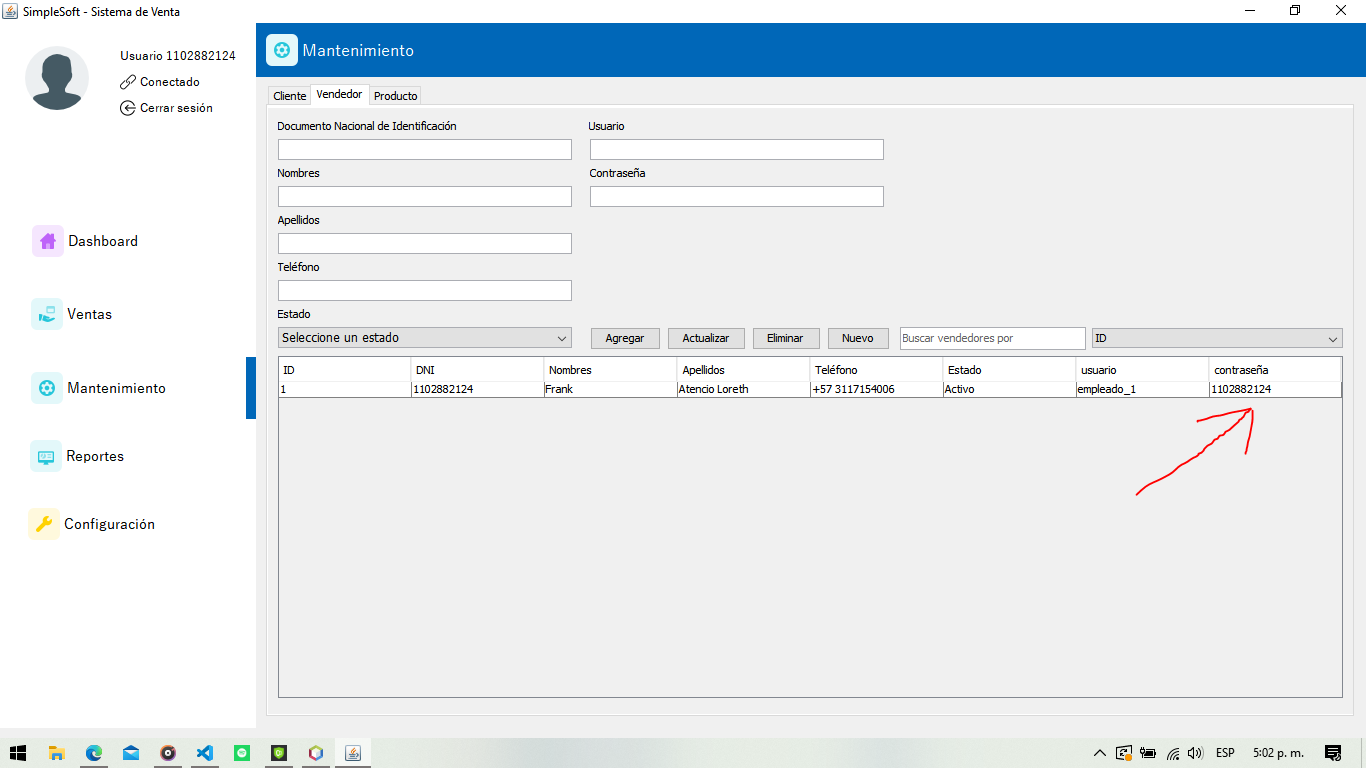Click the Agregar button

coord(625,338)
